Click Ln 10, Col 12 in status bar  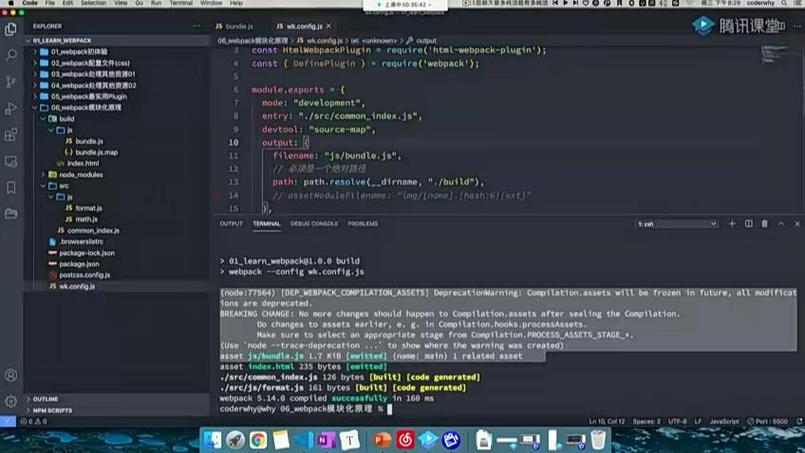607,422
